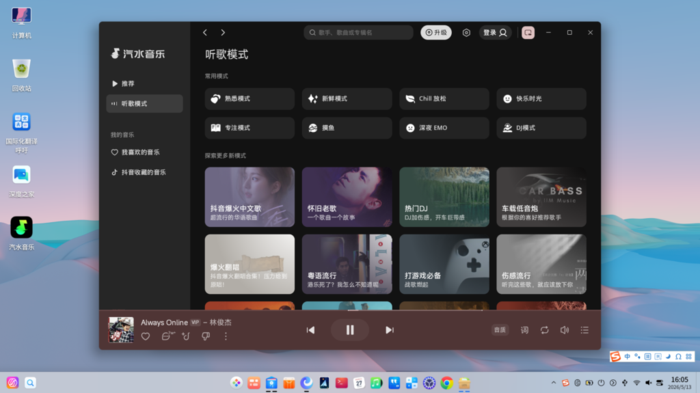The width and height of the screenshot is (700, 393).
Task: Start the 摸鱼 mode
Action: [x=347, y=128]
